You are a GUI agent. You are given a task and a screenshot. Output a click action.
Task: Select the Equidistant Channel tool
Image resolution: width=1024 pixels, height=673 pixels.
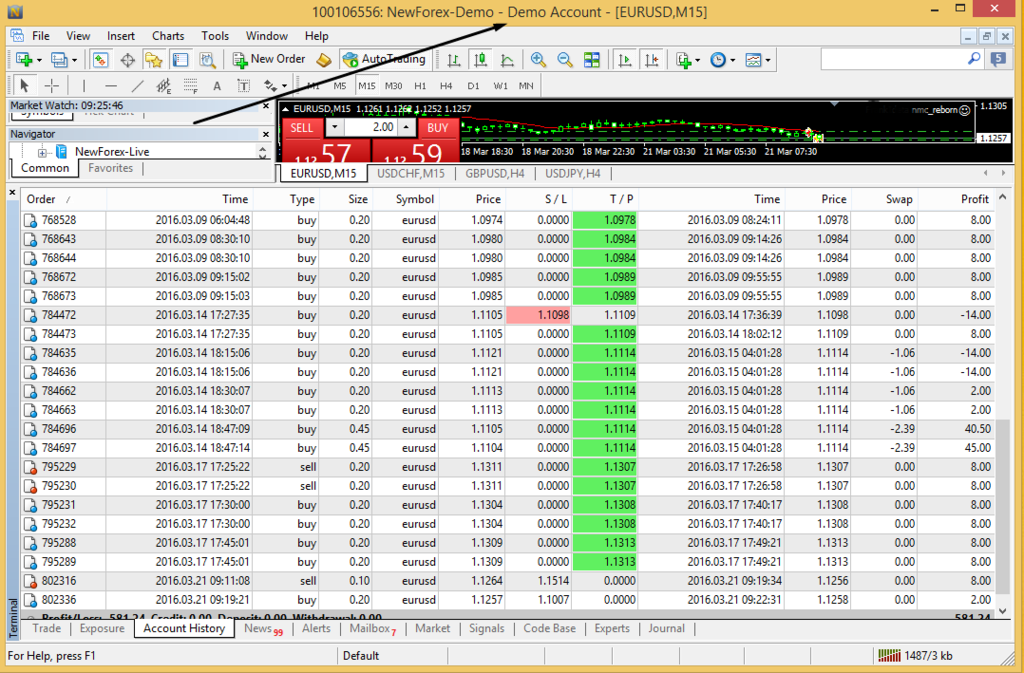tap(163, 86)
